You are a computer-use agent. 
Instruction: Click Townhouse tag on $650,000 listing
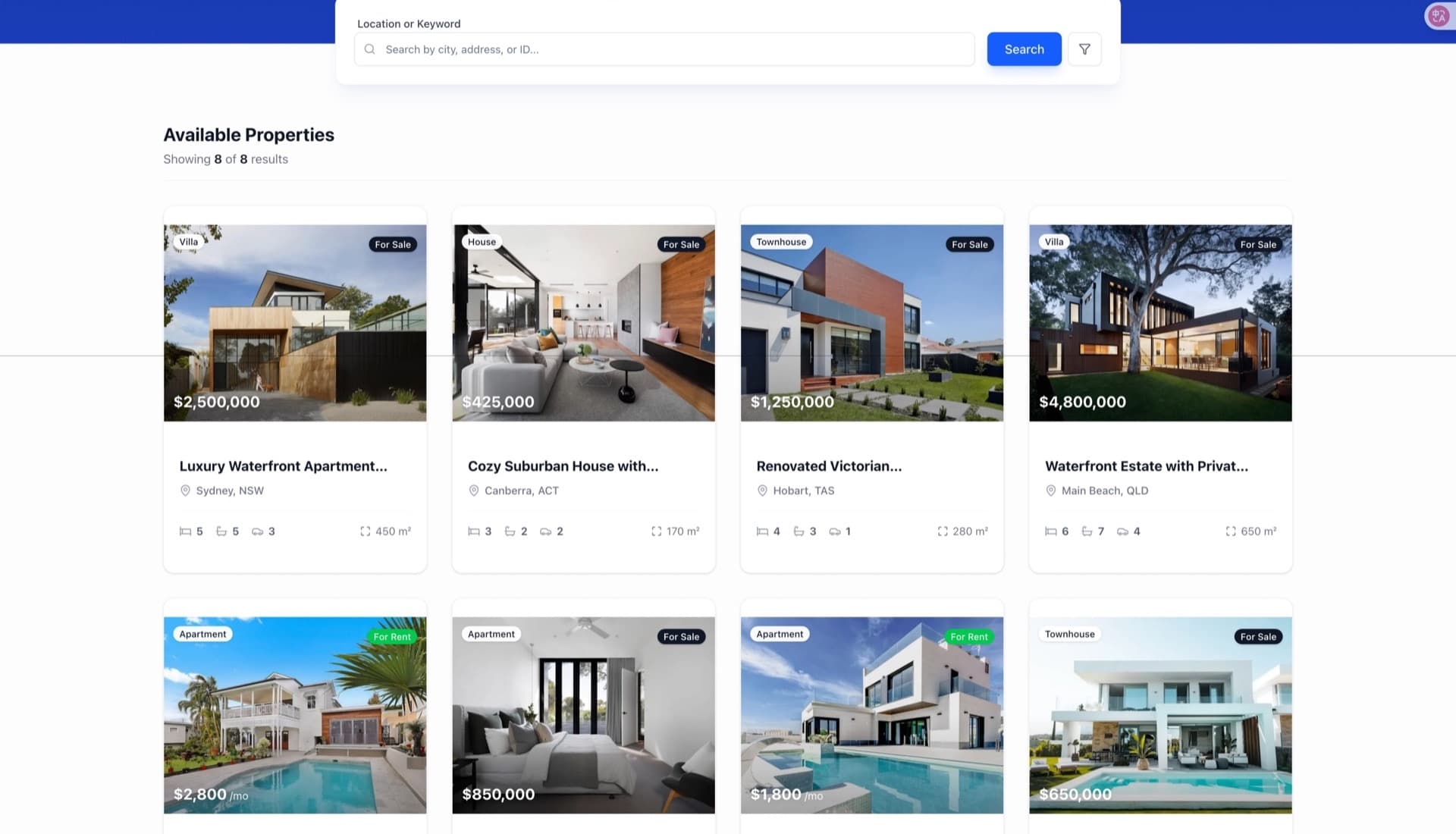point(1069,634)
